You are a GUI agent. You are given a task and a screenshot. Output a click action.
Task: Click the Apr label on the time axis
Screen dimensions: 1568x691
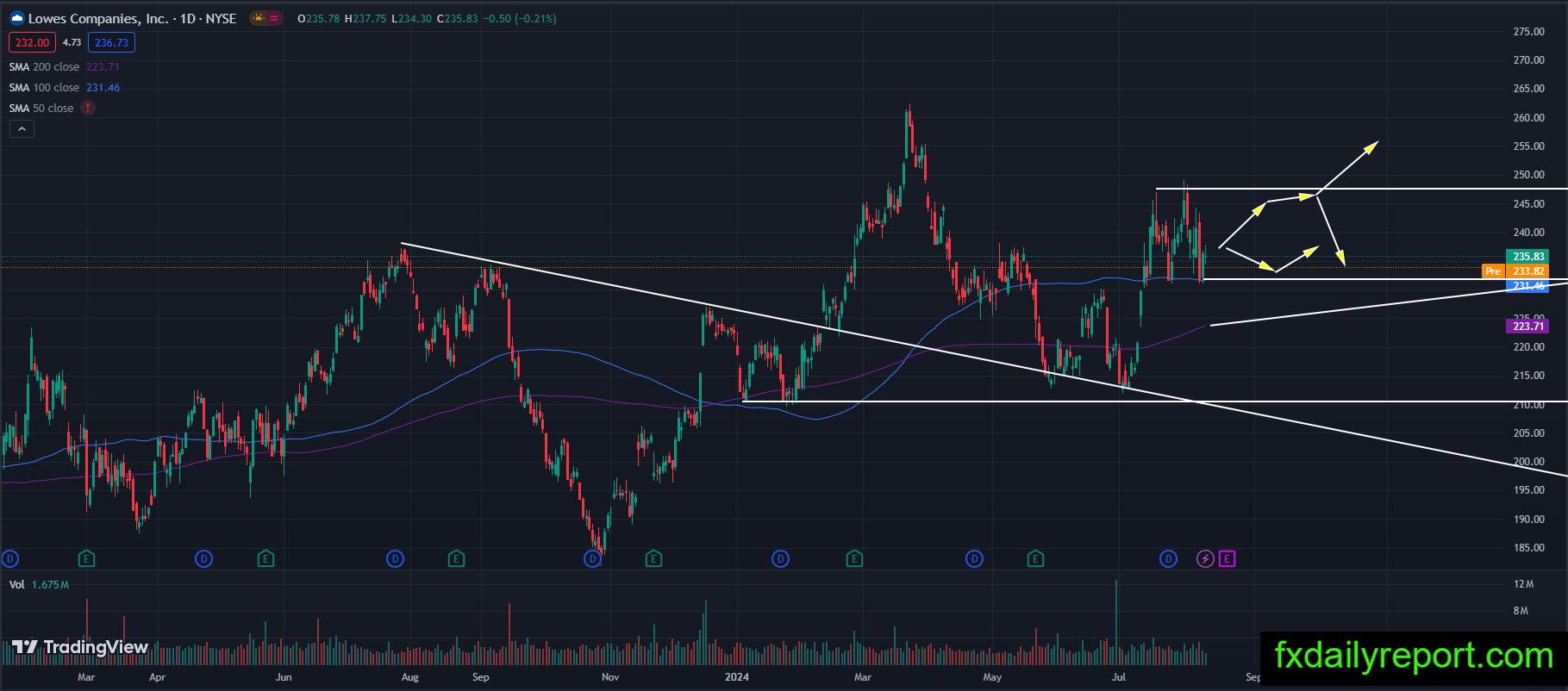tap(157, 677)
